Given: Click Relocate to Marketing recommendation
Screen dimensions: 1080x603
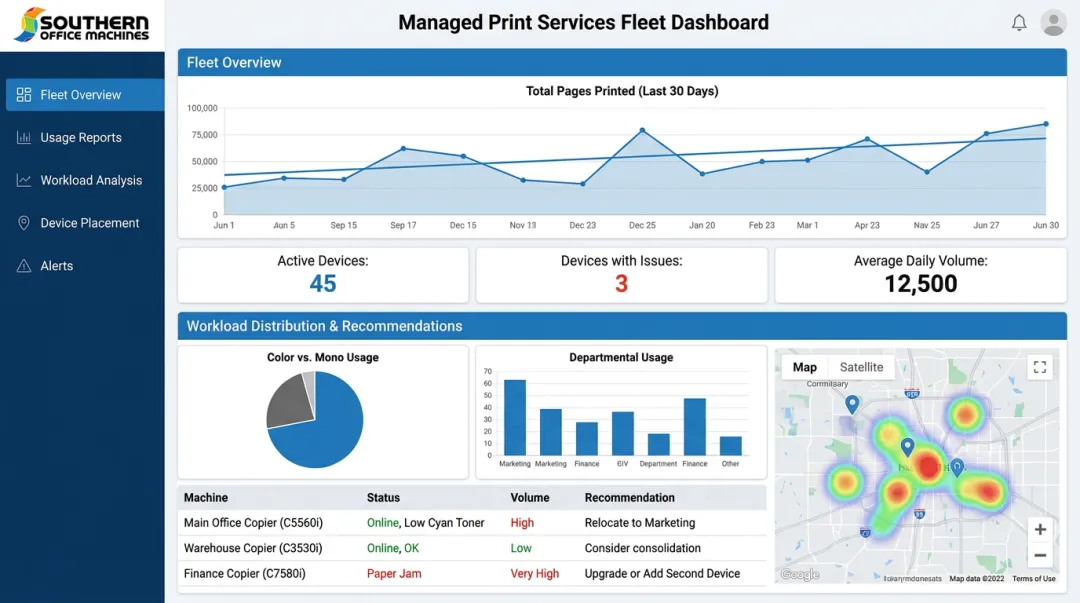Looking at the screenshot, I should coord(640,522).
